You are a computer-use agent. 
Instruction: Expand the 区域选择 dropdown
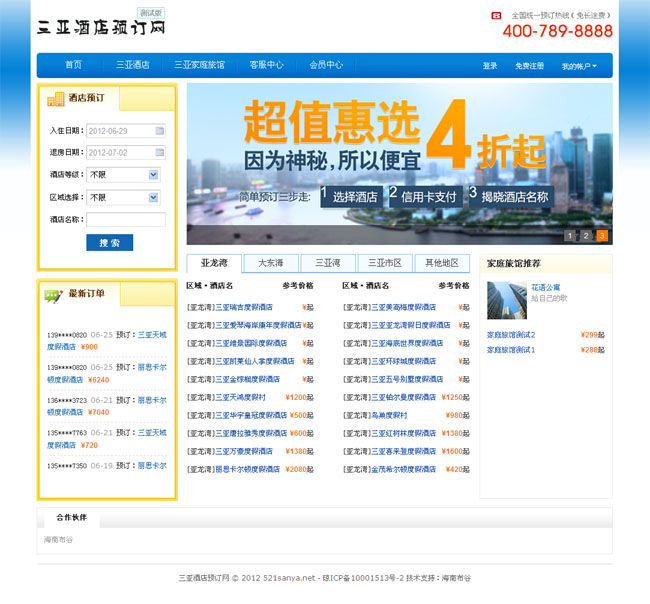(x=153, y=197)
